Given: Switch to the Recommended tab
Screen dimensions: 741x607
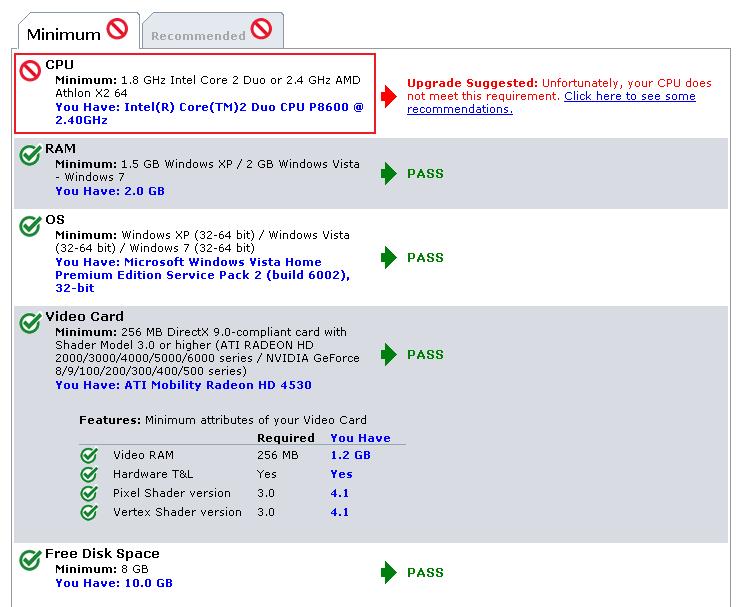Looking at the screenshot, I should [213, 31].
